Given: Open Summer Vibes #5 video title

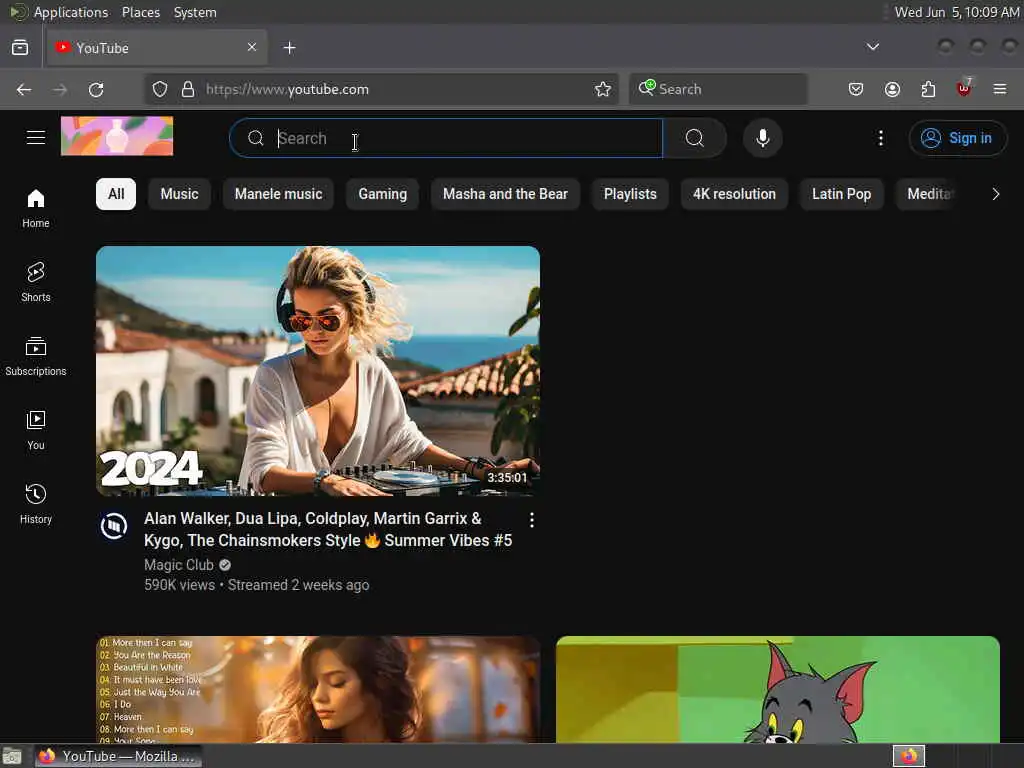Looking at the screenshot, I should [328, 529].
